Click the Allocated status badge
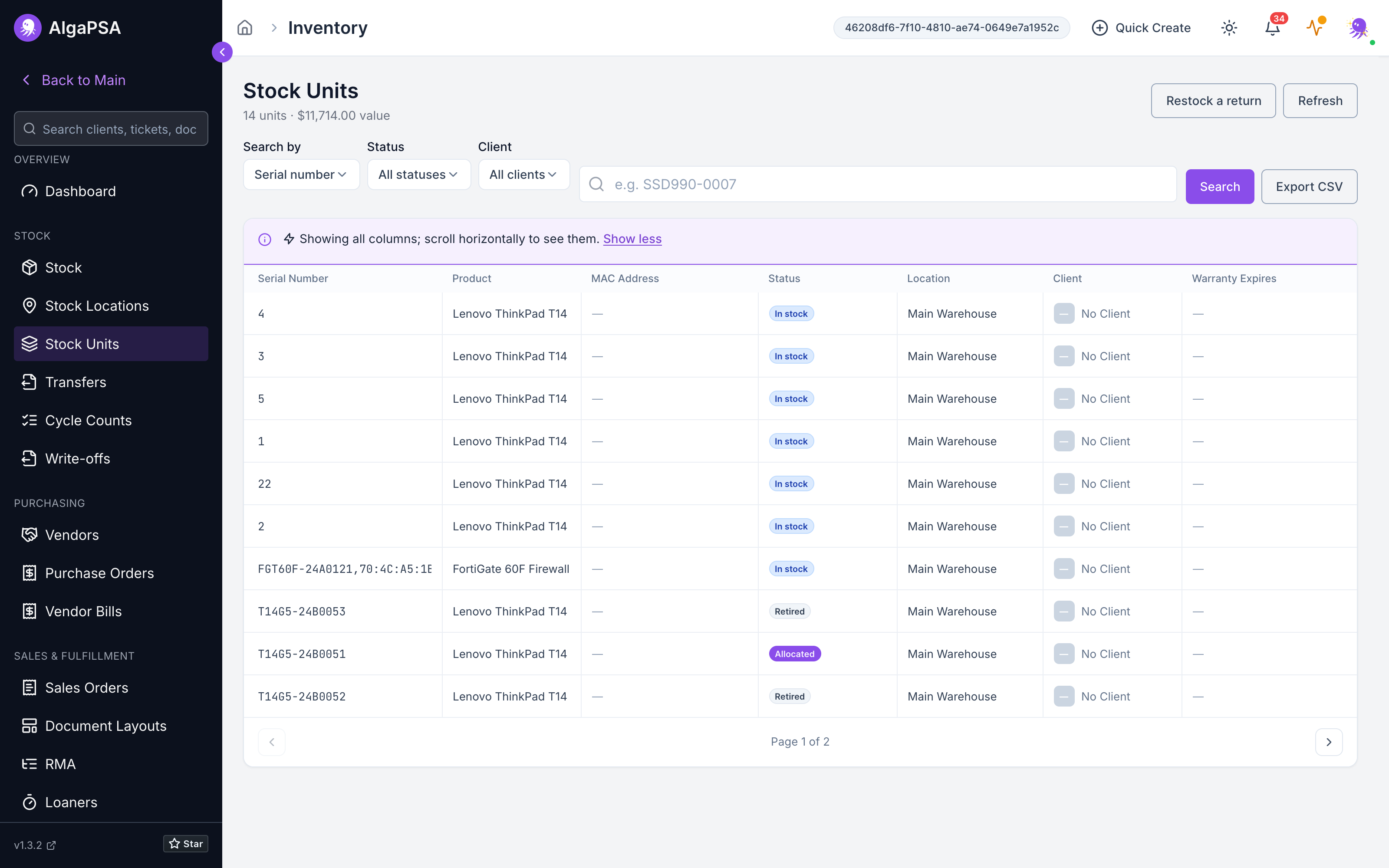Screen dimensions: 1389x868 (794, 654)
